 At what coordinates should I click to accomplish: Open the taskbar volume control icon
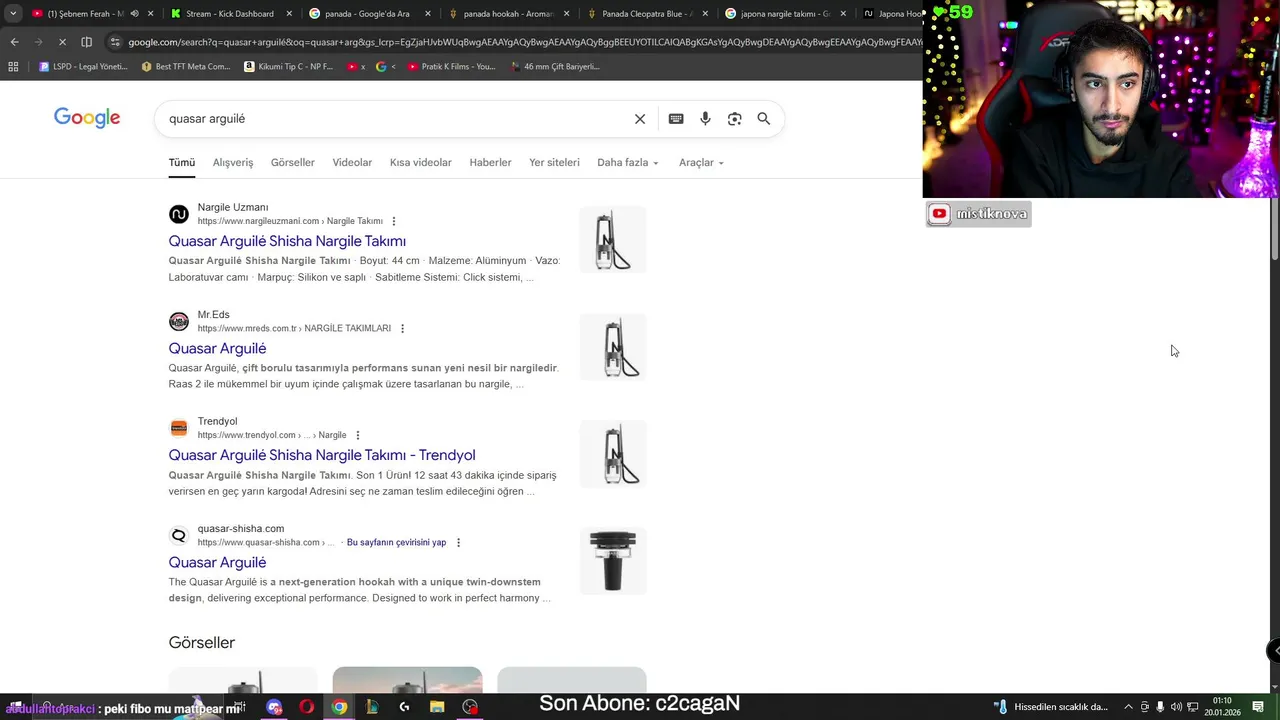point(1176,707)
